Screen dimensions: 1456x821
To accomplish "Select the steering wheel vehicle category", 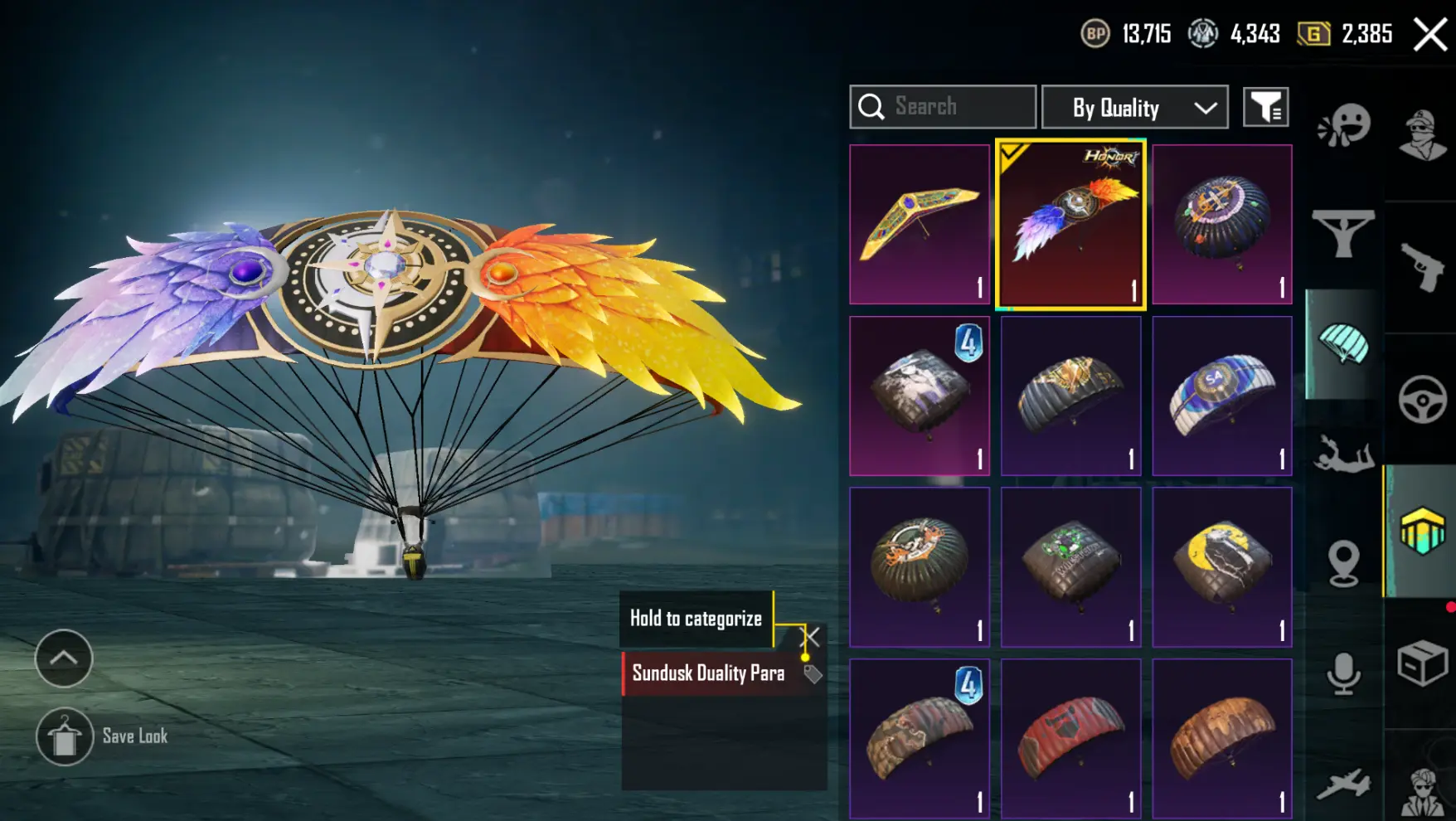I will pos(1423,400).
